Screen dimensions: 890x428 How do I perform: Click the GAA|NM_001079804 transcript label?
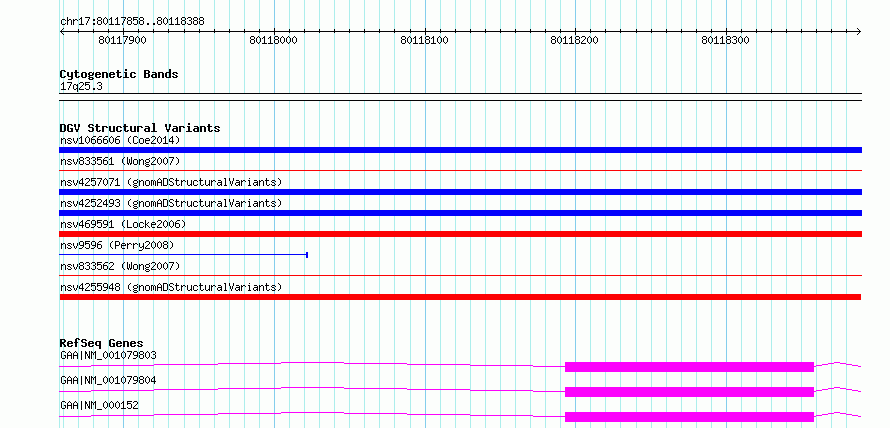(108, 380)
